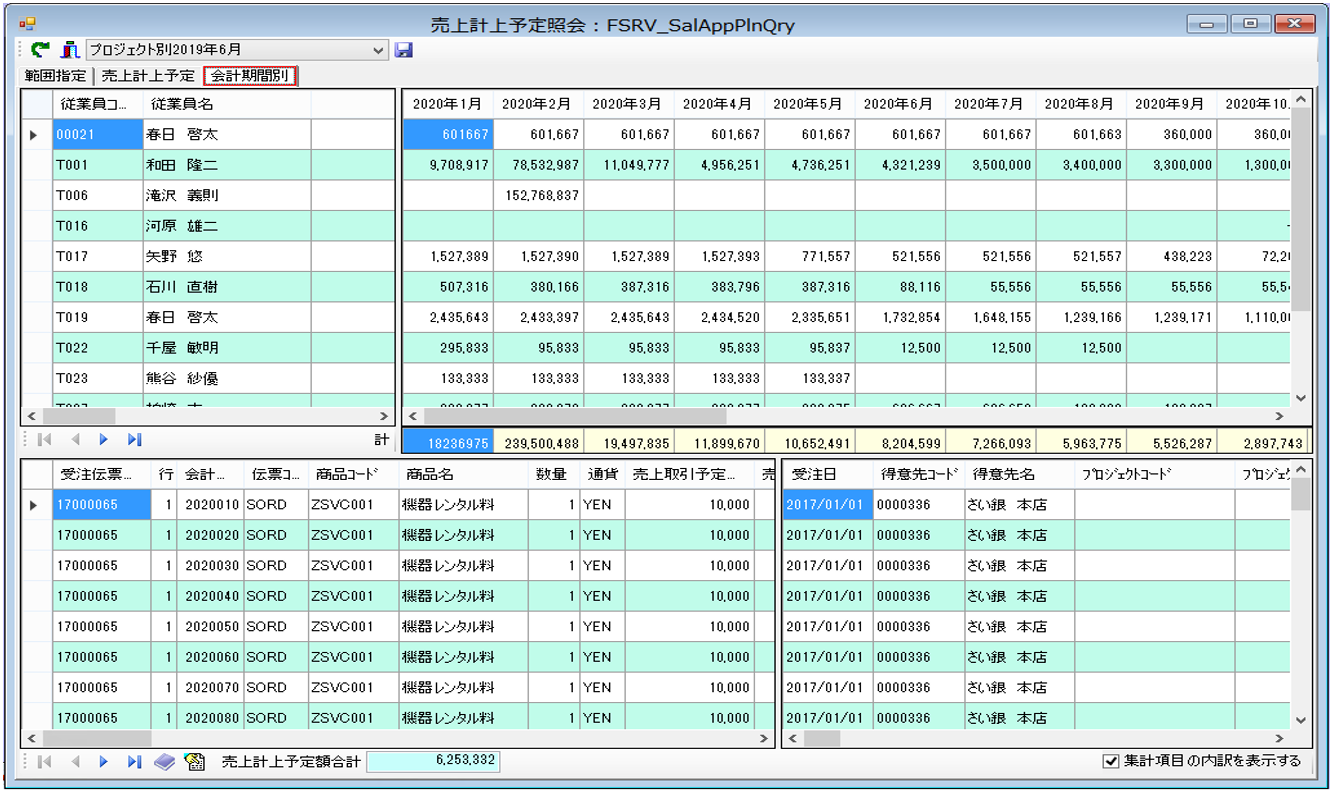Open the 売上計上予定 tab
The width and height of the screenshot is (1336, 795).
point(148,76)
